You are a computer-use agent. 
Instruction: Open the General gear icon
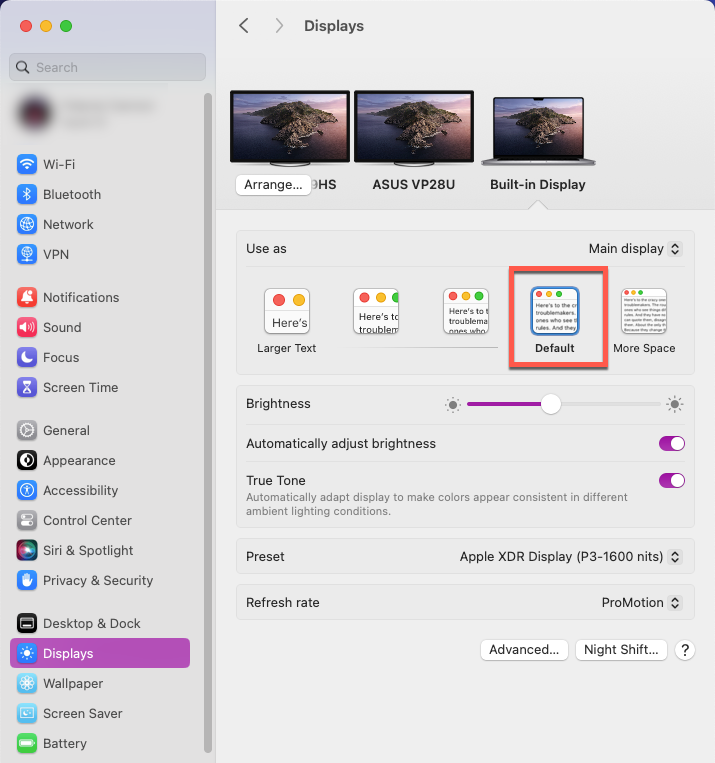(x=27, y=431)
